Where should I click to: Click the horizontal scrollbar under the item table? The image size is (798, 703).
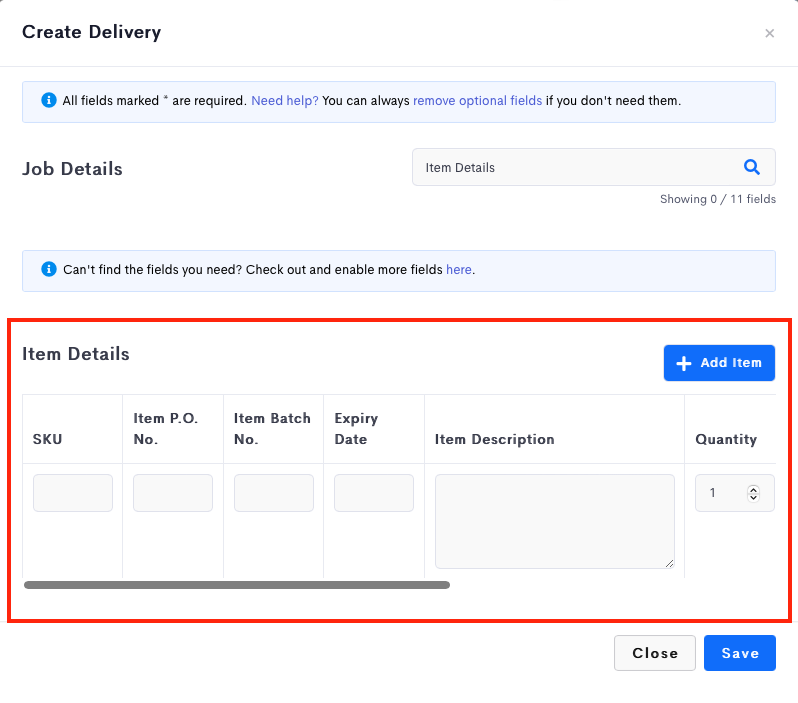click(x=237, y=585)
